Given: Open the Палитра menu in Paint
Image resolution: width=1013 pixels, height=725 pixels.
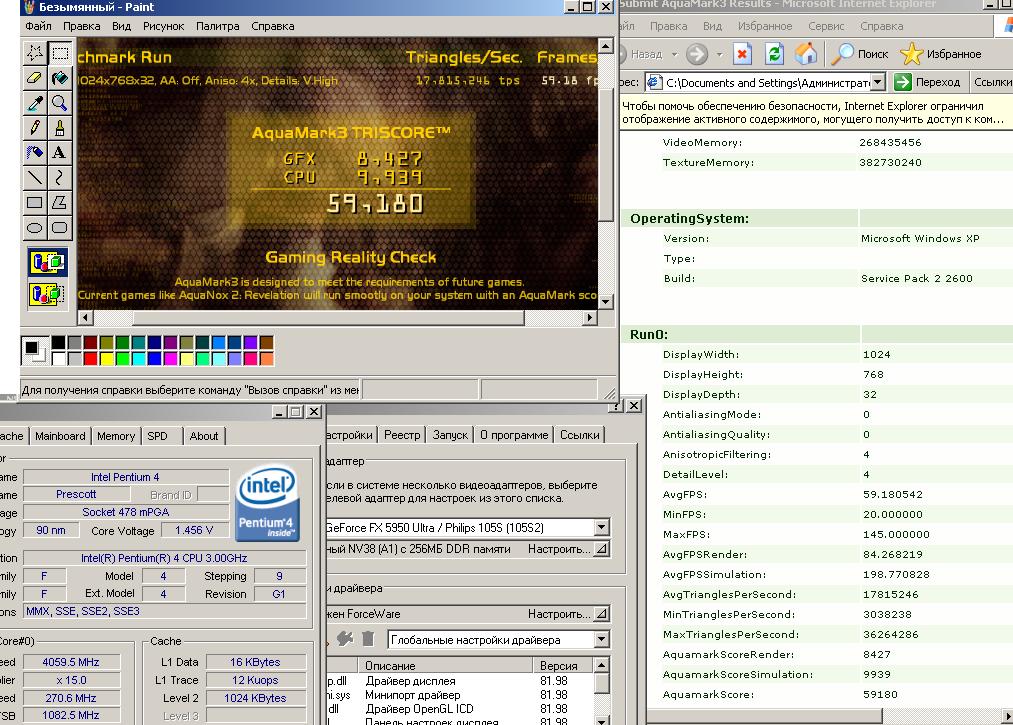Looking at the screenshot, I should pos(218,26).
